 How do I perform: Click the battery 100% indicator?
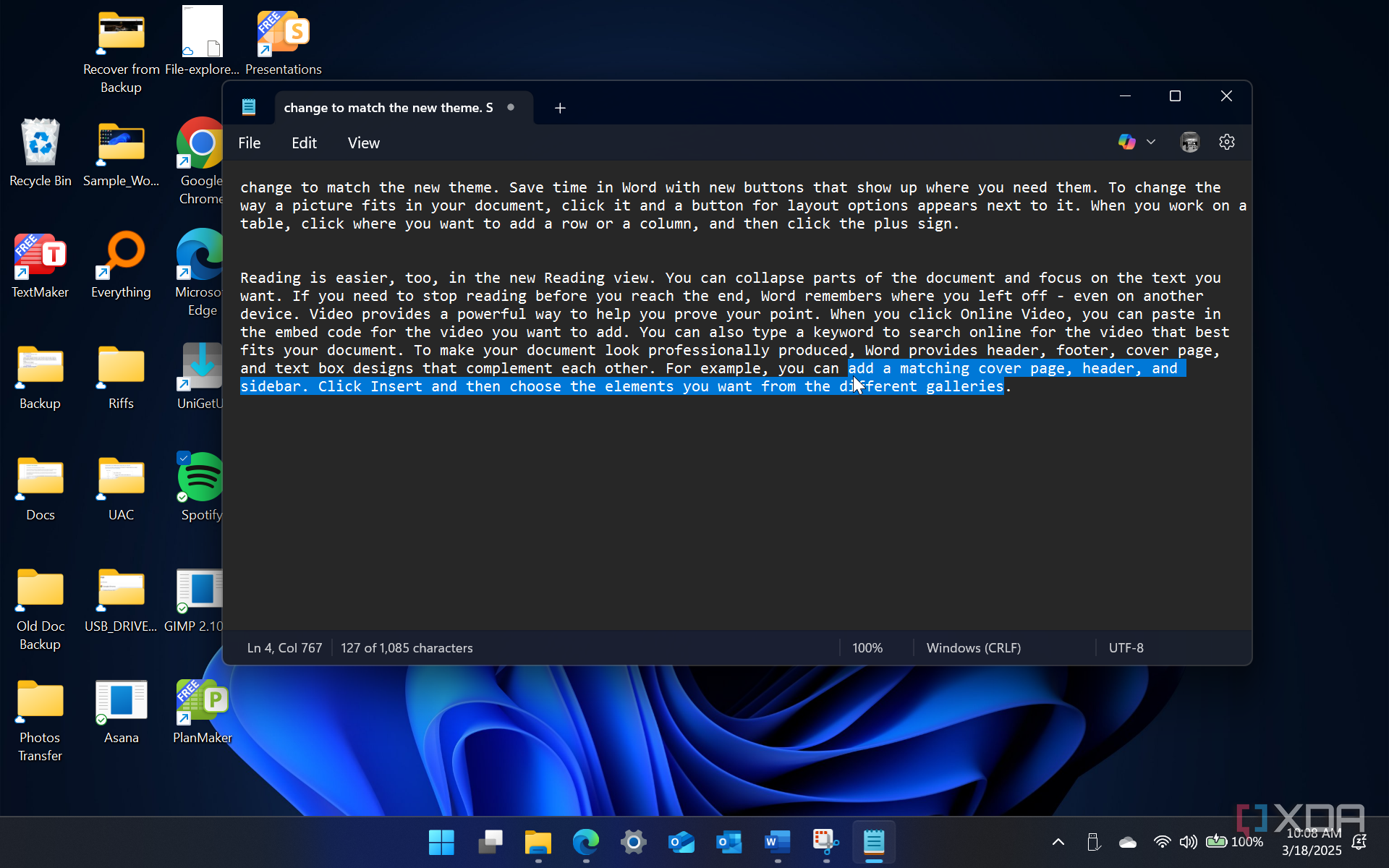1234,842
